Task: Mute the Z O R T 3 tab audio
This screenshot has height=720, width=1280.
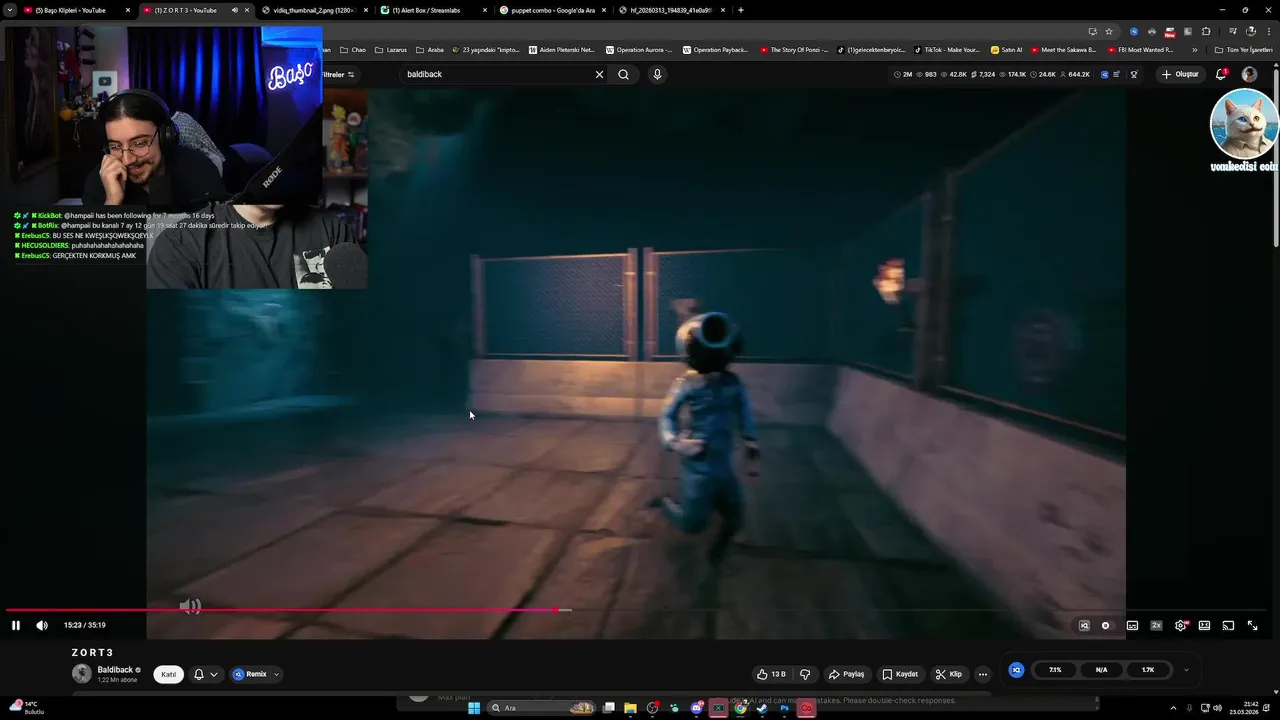Action: [x=235, y=10]
